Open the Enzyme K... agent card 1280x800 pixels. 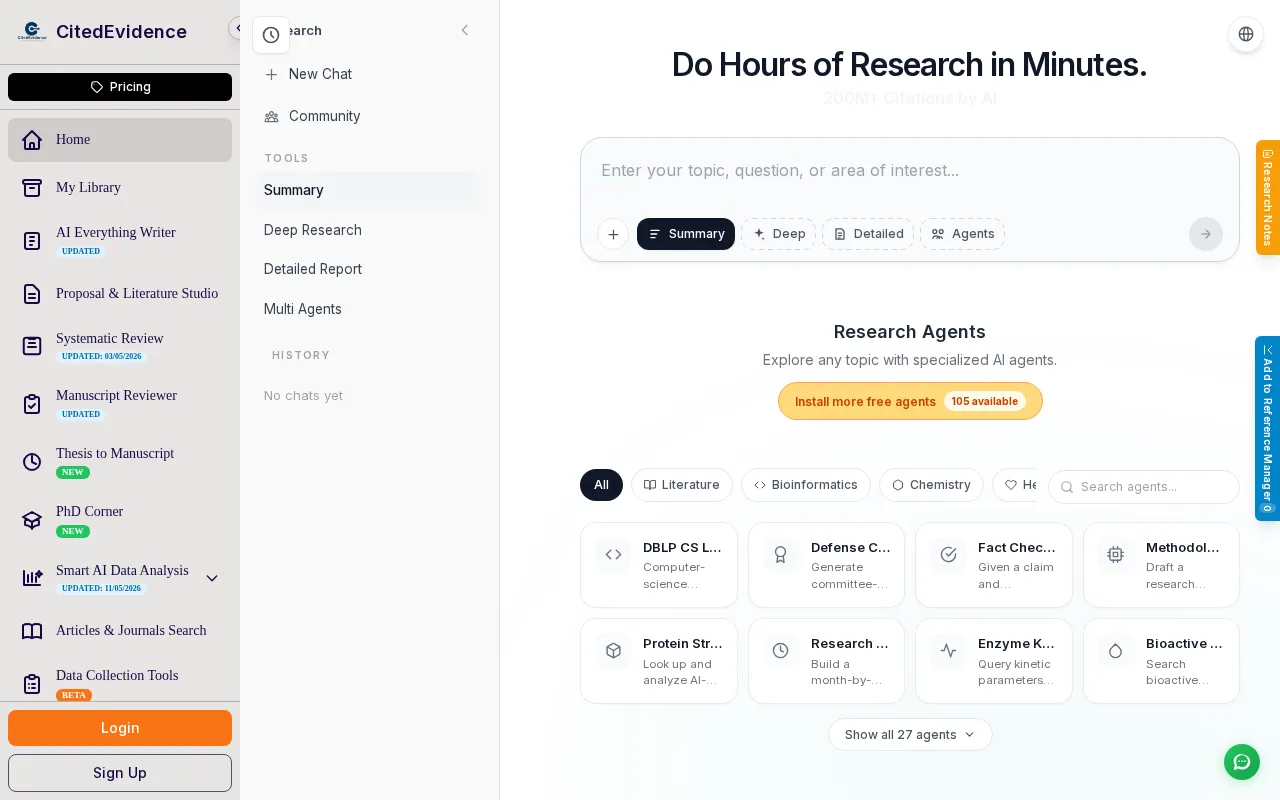tap(994, 661)
